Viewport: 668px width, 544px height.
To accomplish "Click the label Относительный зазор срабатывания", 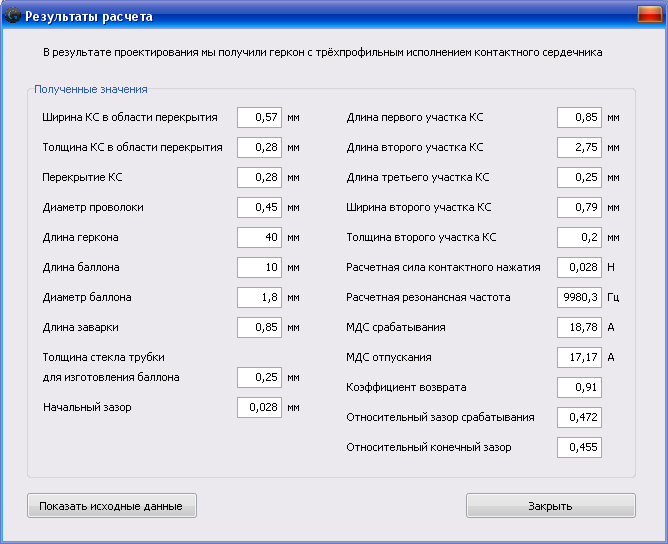I will [x=440, y=417].
